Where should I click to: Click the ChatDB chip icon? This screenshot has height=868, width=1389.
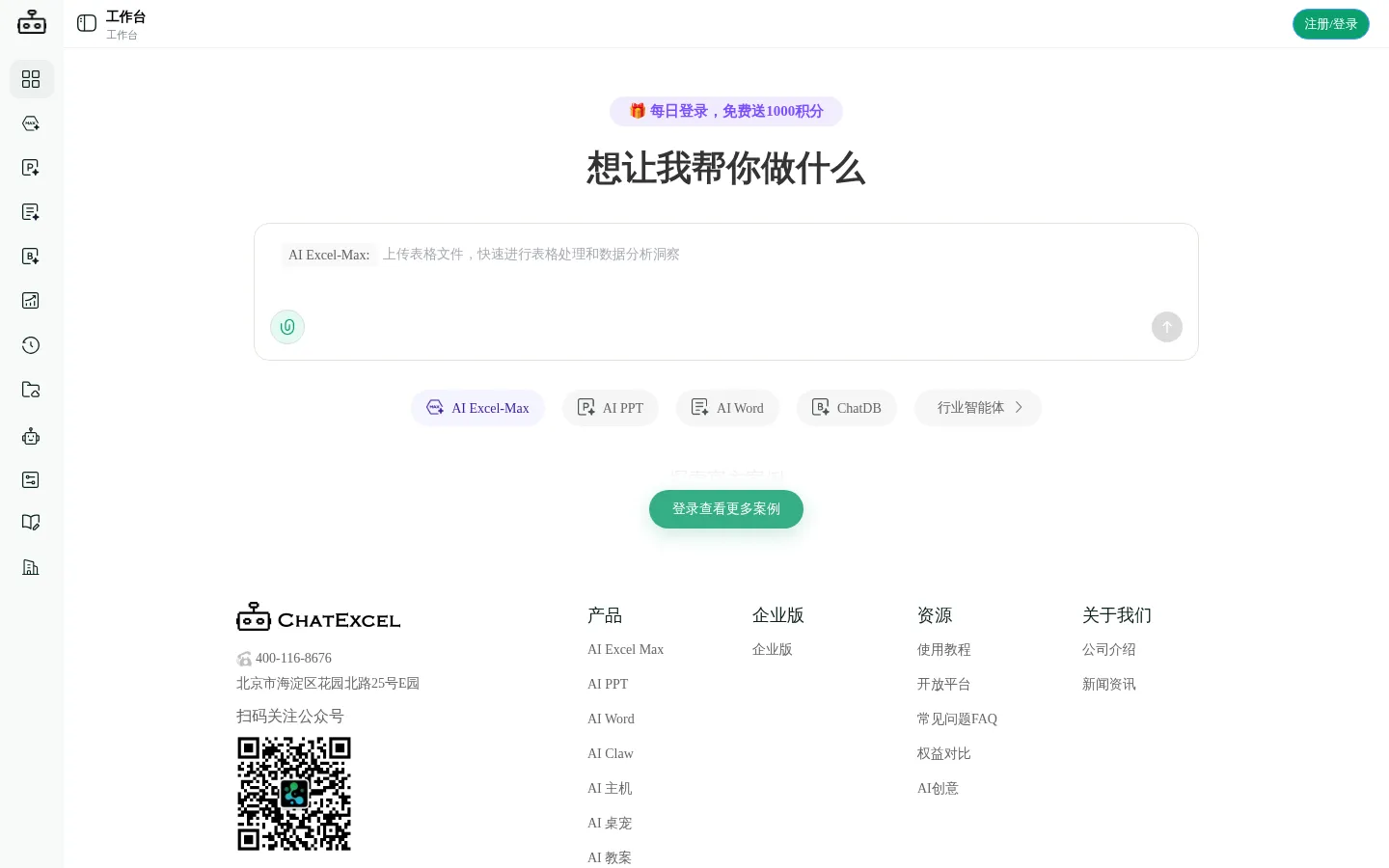coord(820,407)
